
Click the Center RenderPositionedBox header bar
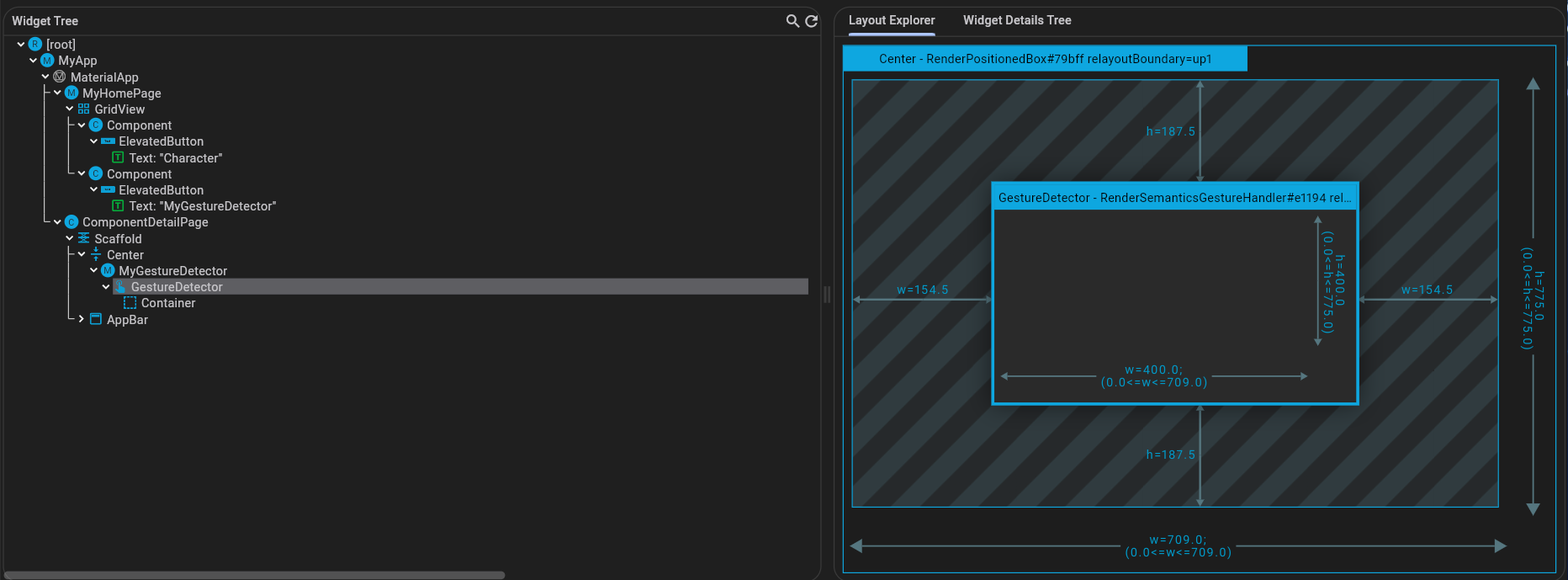[x=1045, y=59]
